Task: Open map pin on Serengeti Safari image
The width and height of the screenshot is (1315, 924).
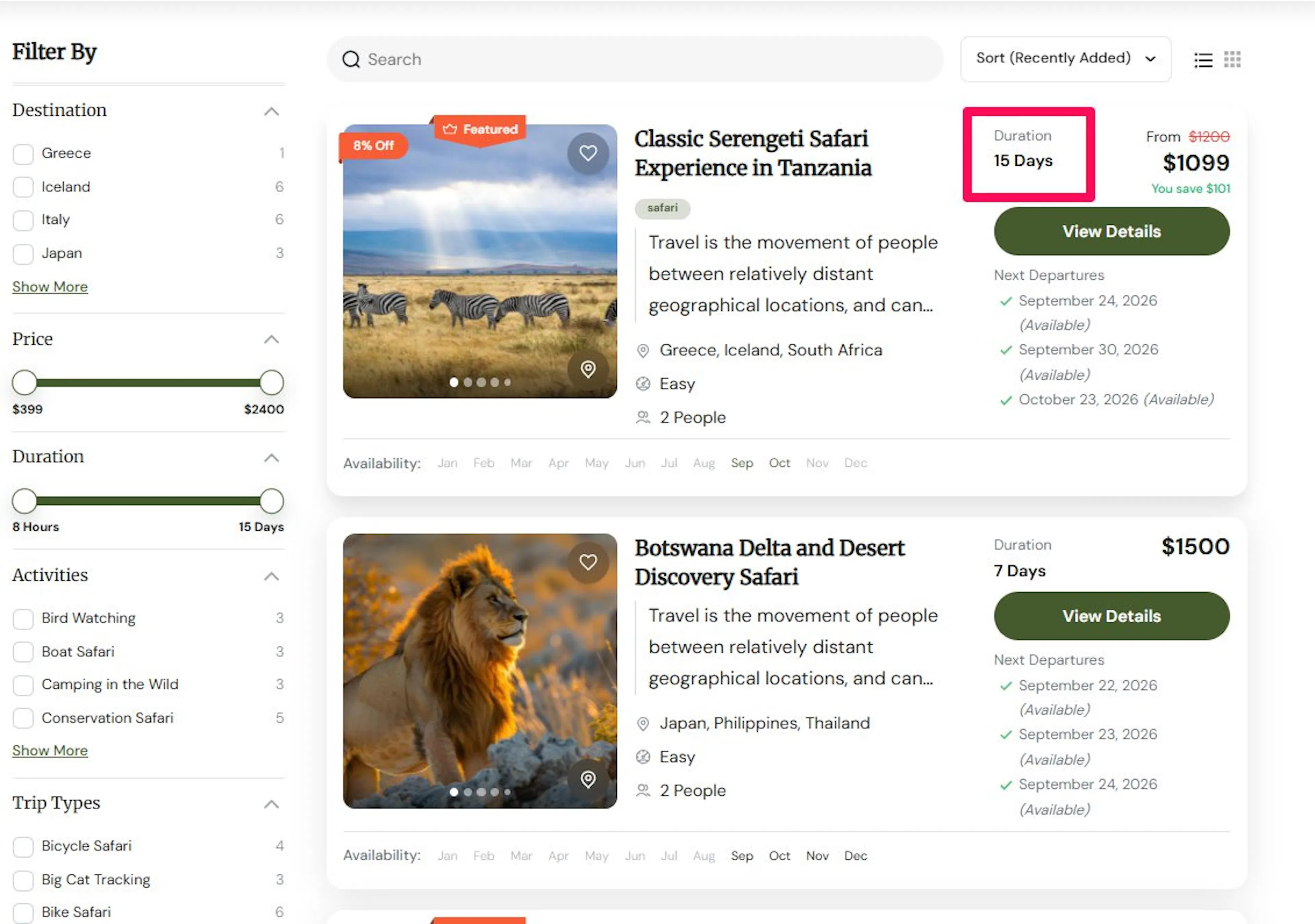Action: tap(588, 369)
